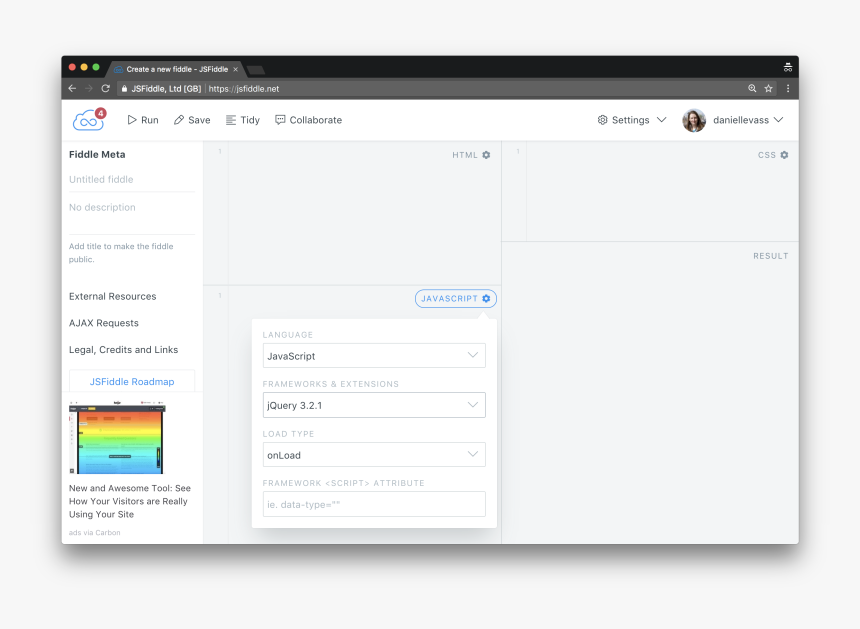Save the fiddle
The height and width of the screenshot is (629, 860).
pyautogui.click(x=192, y=120)
